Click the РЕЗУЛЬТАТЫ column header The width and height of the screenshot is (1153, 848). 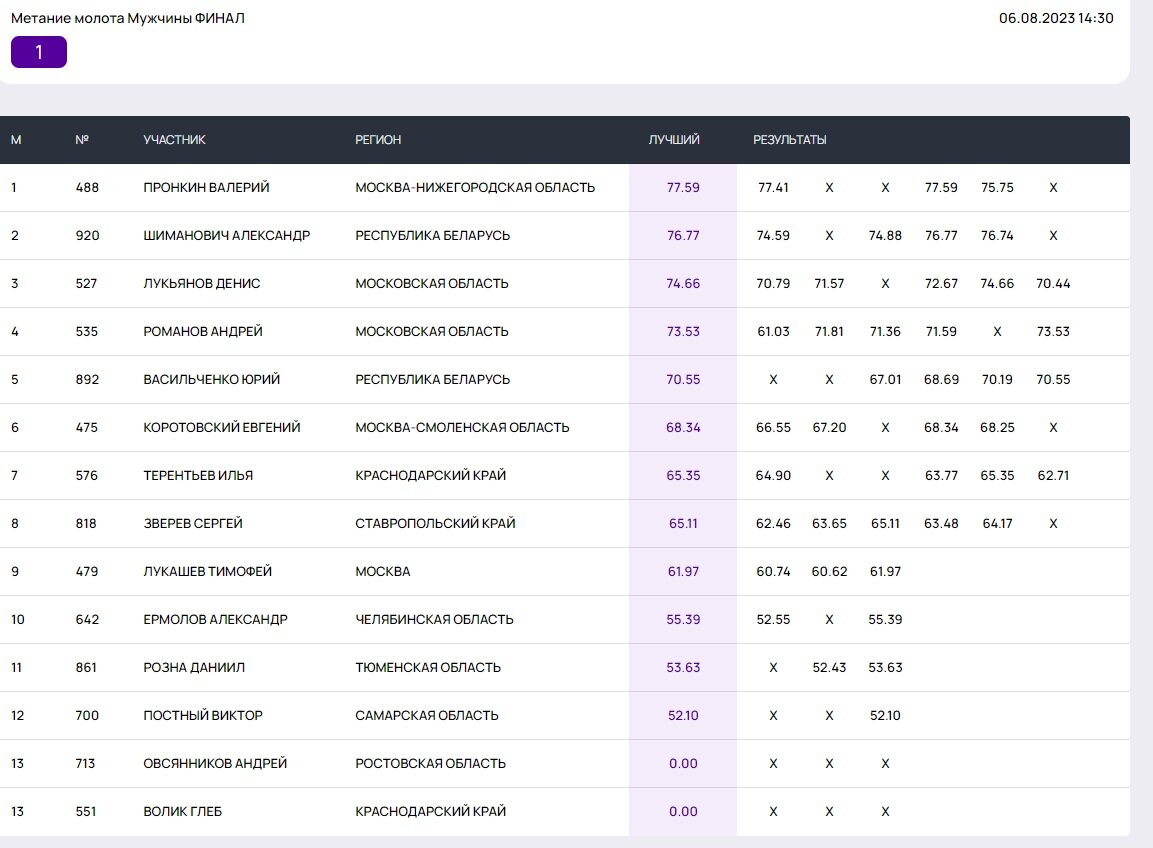click(x=790, y=140)
